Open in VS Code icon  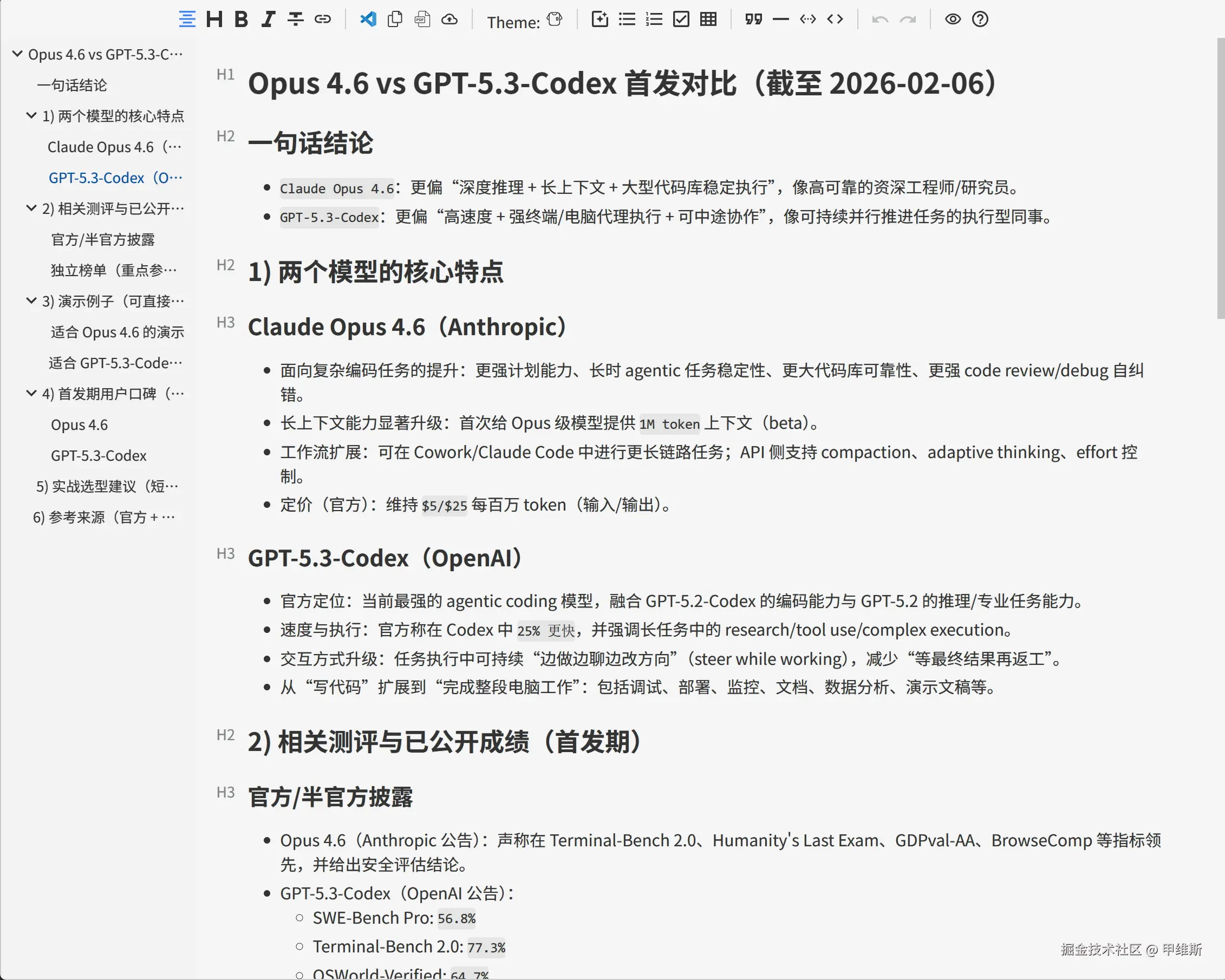point(368,19)
